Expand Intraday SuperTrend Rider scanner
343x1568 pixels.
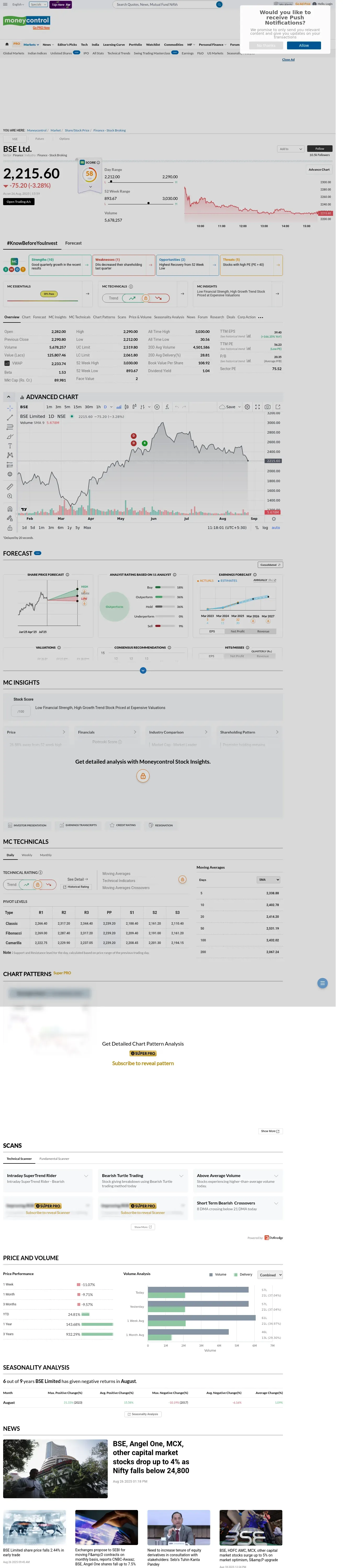tap(86, 1175)
